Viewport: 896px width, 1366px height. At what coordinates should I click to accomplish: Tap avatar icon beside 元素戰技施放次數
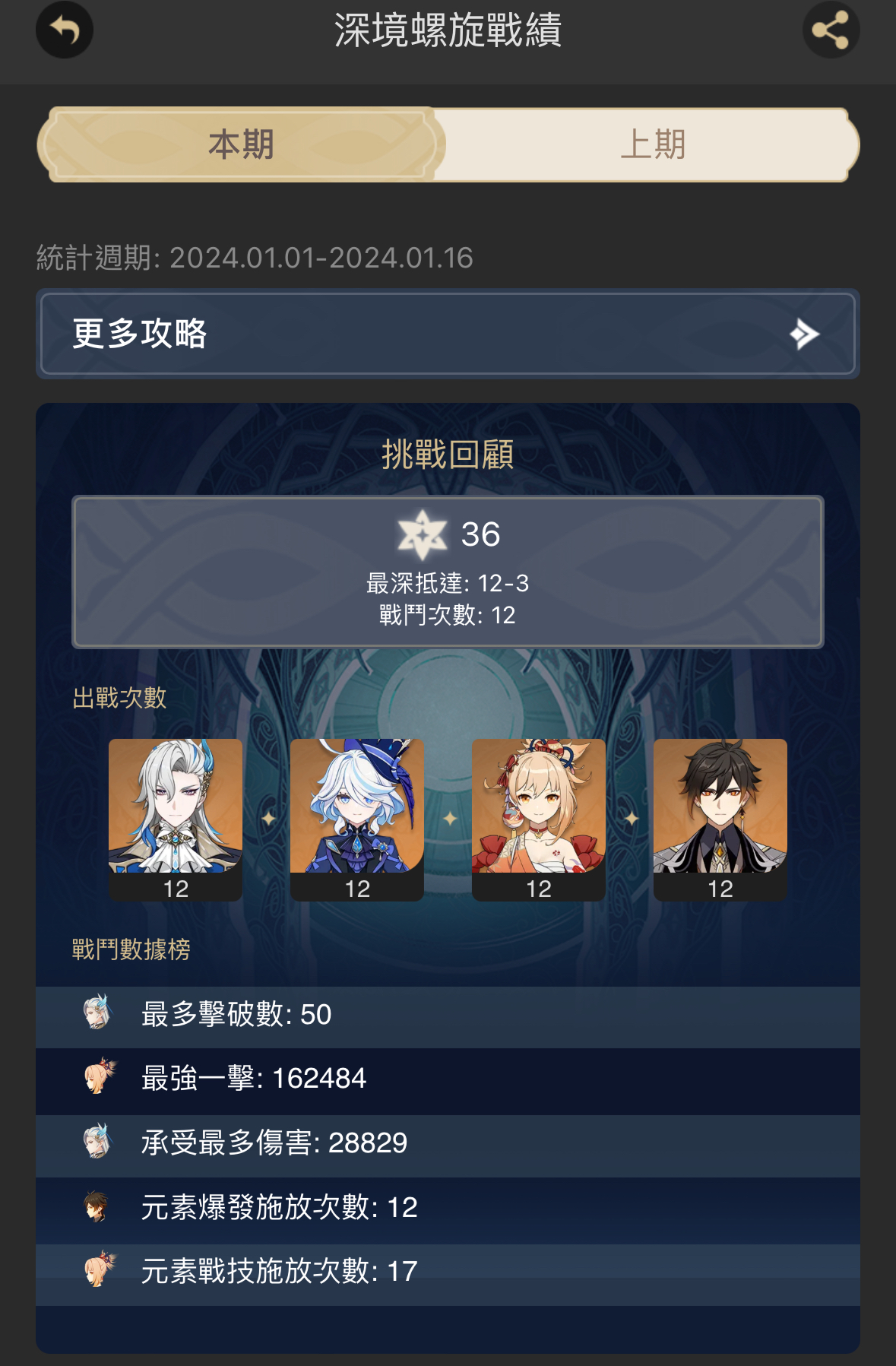(100, 1269)
